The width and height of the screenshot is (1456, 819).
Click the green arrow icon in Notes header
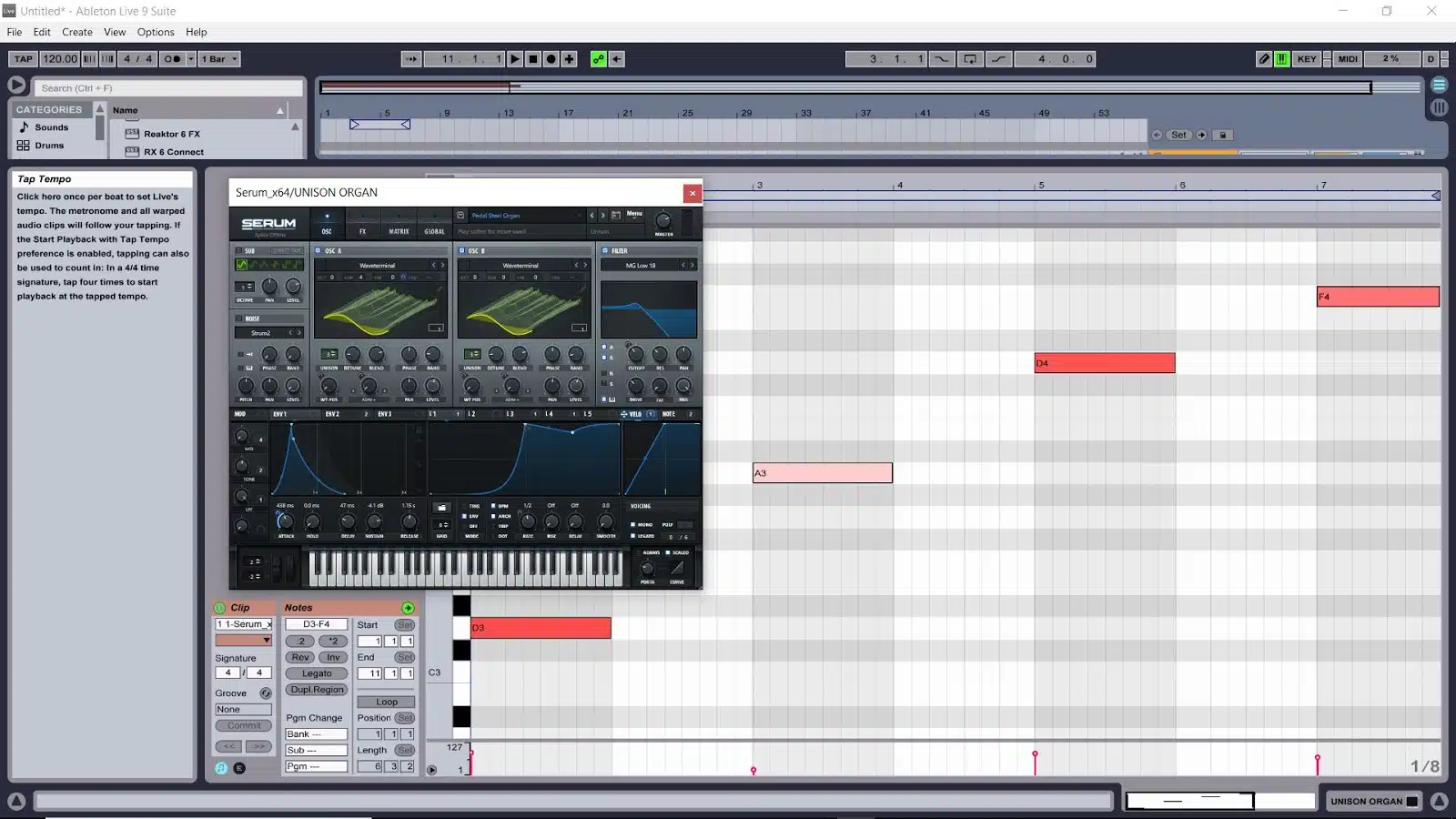[x=408, y=608]
